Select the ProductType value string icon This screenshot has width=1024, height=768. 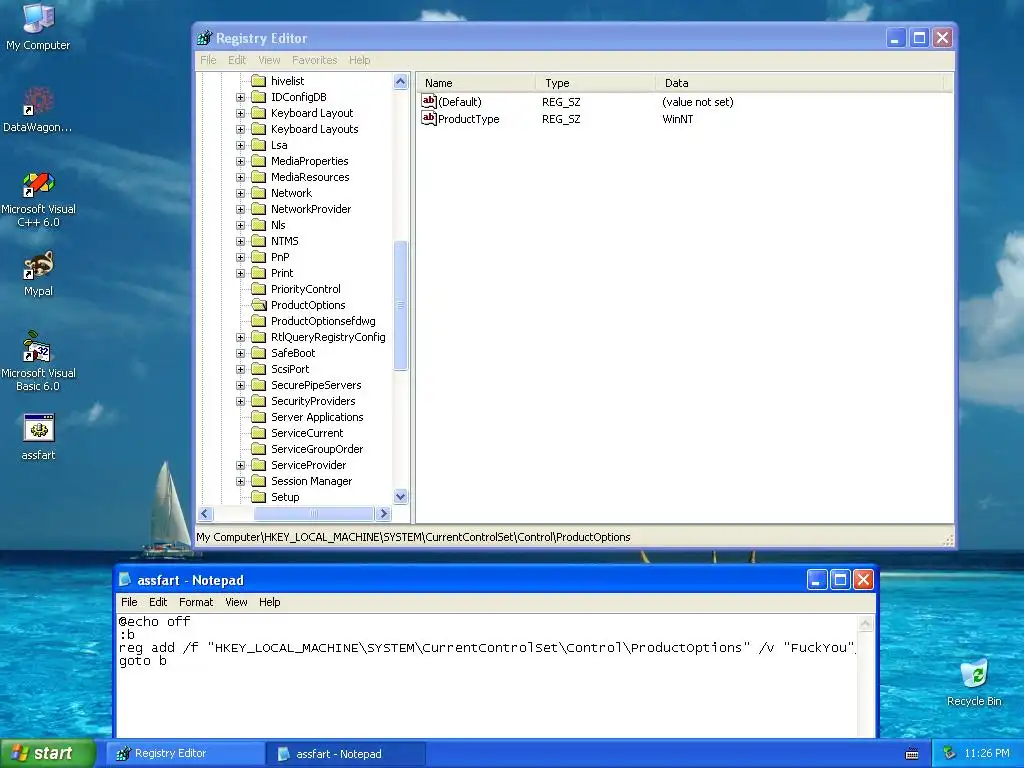pyautogui.click(x=428, y=118)
